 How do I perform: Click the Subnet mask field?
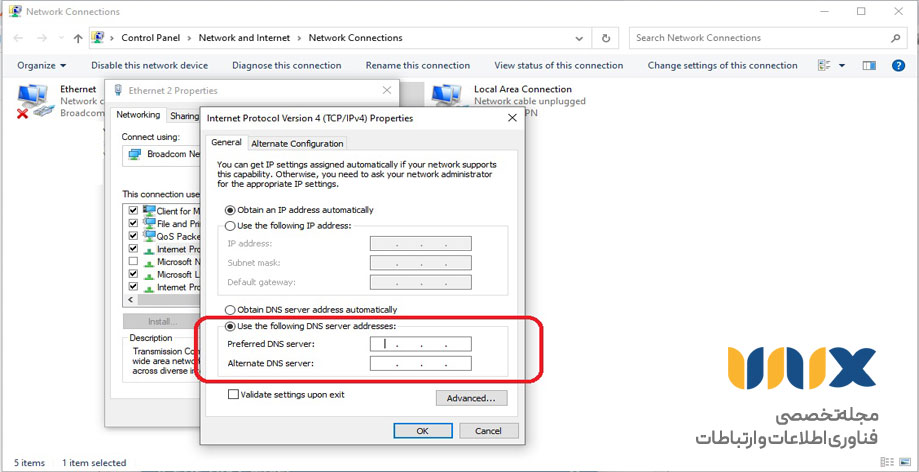420,263
